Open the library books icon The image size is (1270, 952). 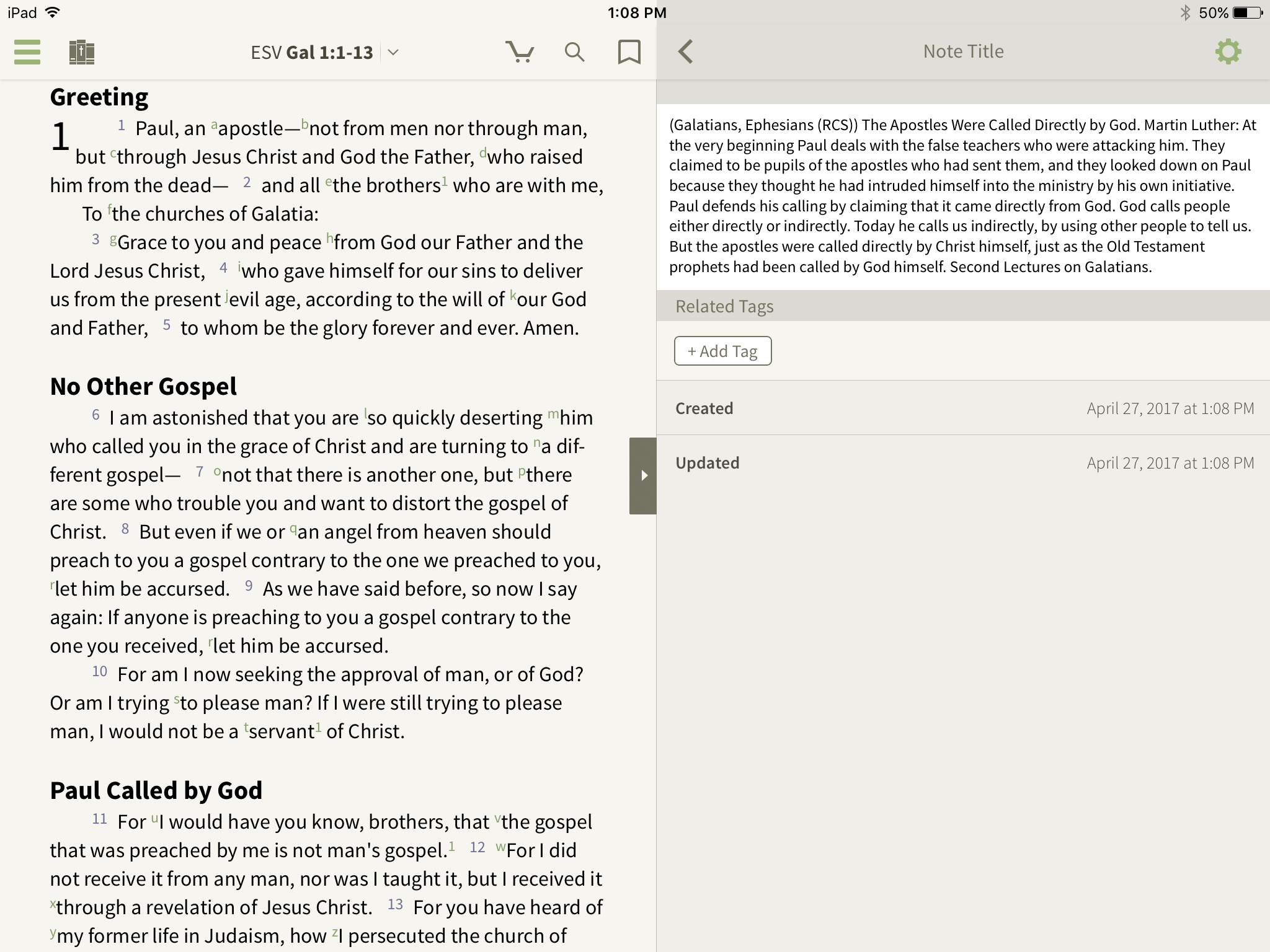tap(81, 52)
